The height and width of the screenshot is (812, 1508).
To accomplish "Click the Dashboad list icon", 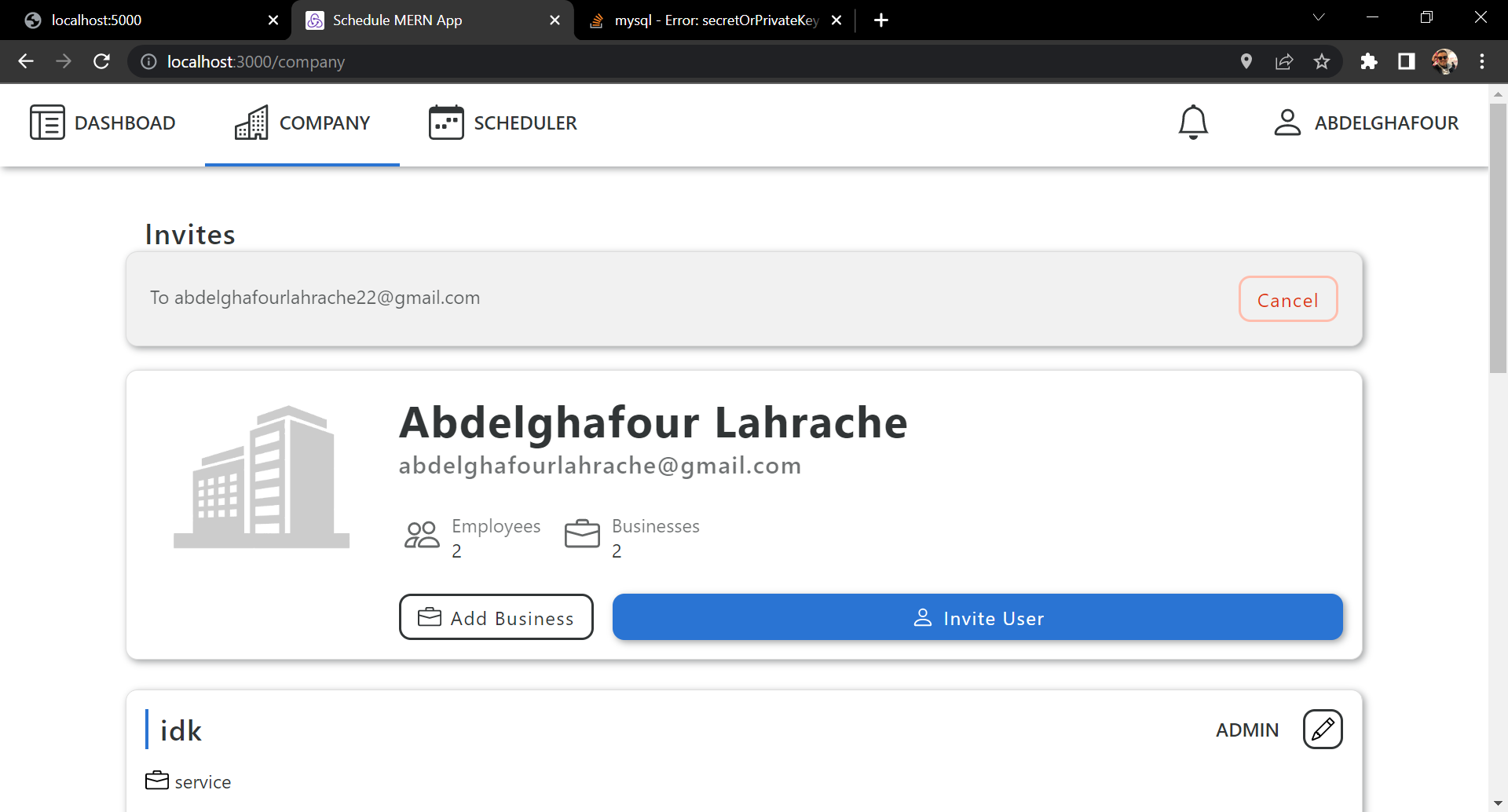I will coord(47,123).
